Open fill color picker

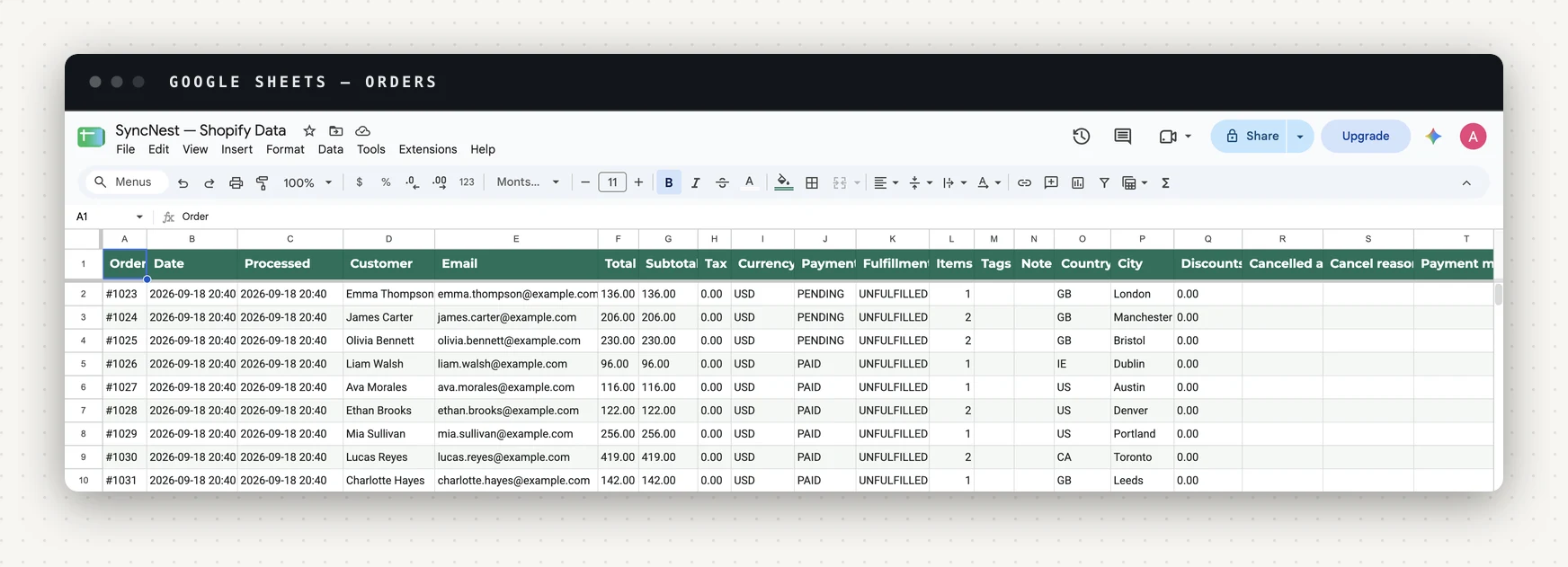pos(784,182)
